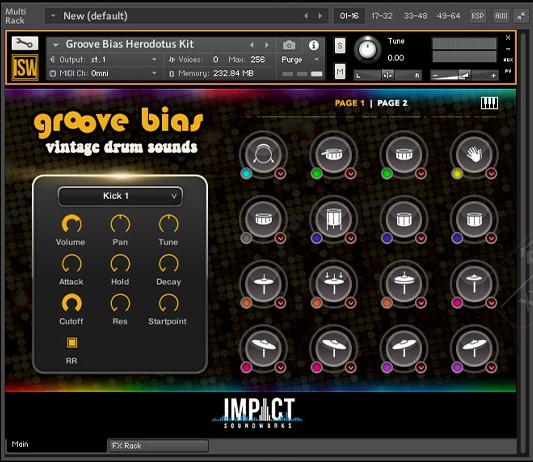
Task: Open the New (default) multi dropdown arrow
Action: click(53, 16)
